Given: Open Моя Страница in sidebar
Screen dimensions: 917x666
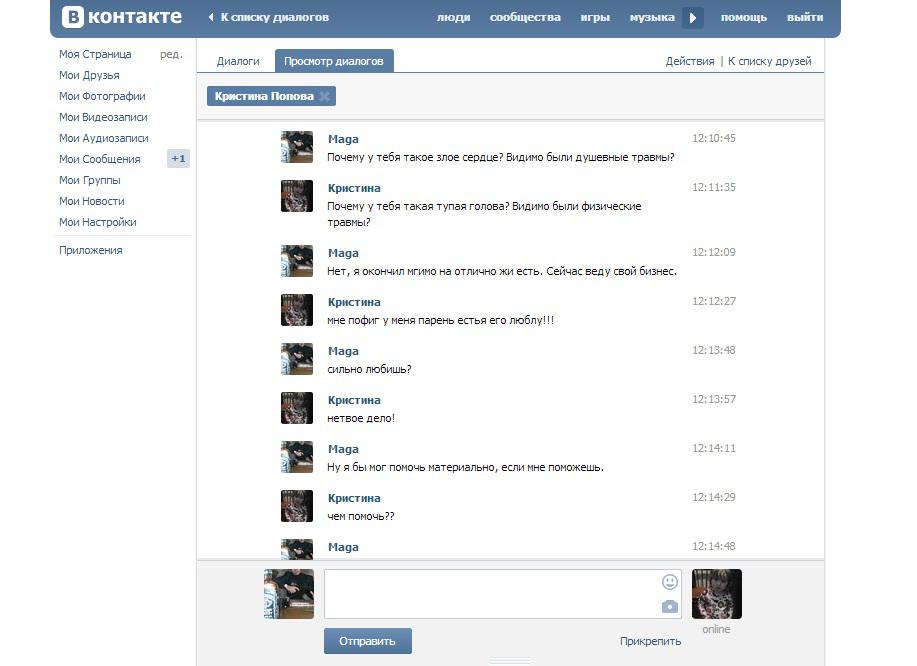Looking at the screenshot, I should coord(95,54).
